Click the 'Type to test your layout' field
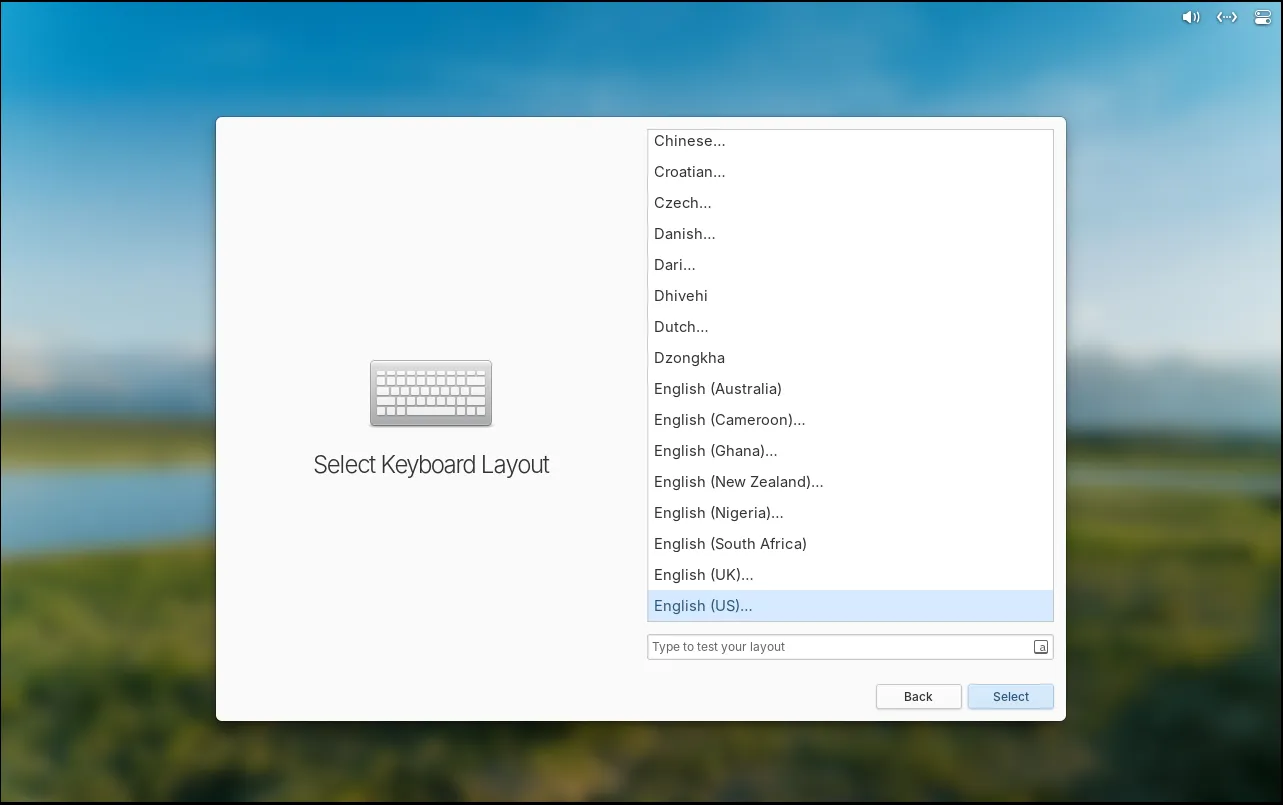1283x805 pixels. [838, 647]
